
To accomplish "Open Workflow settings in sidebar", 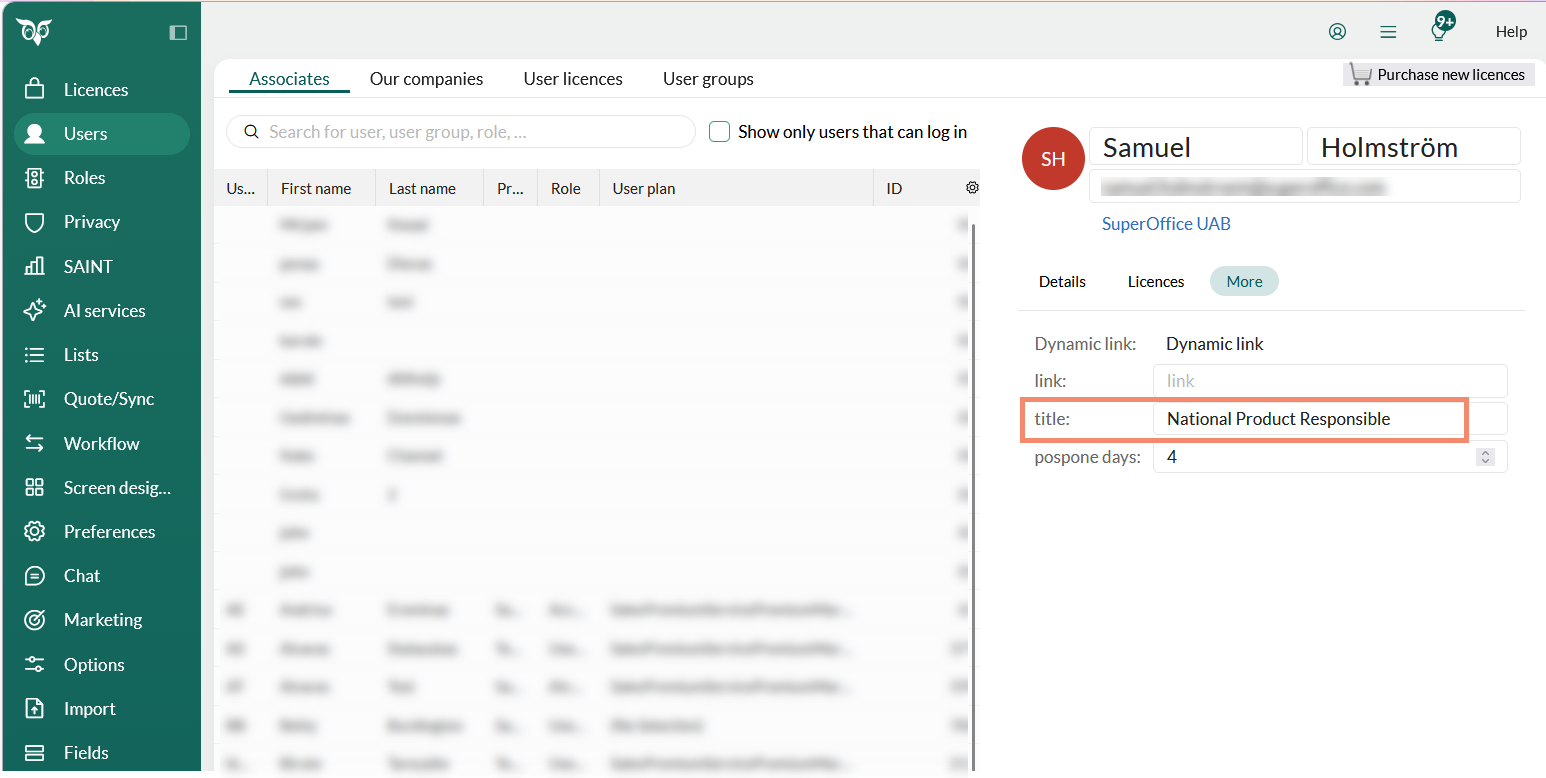I will (101, 443).
